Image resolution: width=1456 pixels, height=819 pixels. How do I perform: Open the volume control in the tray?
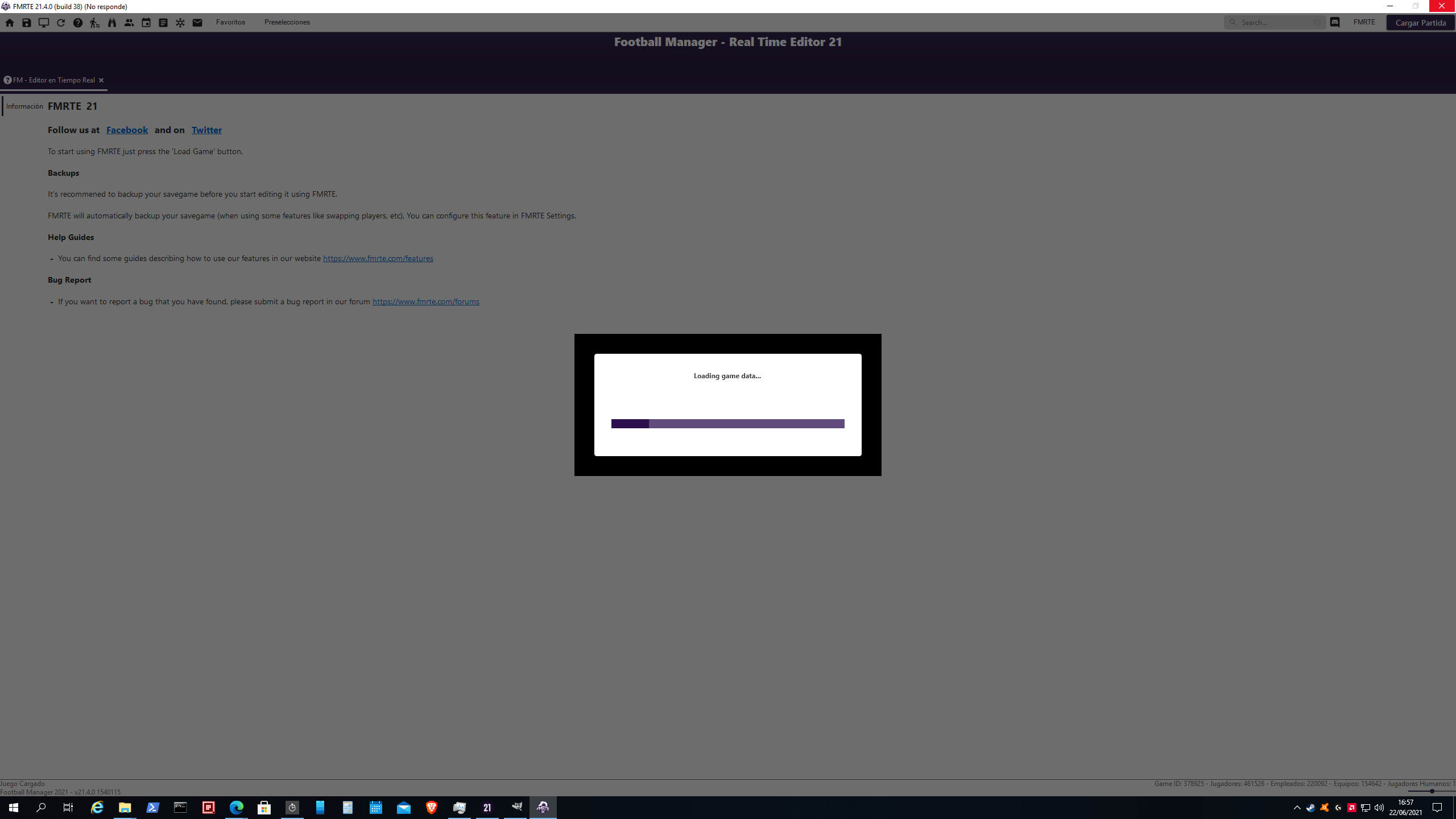pos(1379,808)
